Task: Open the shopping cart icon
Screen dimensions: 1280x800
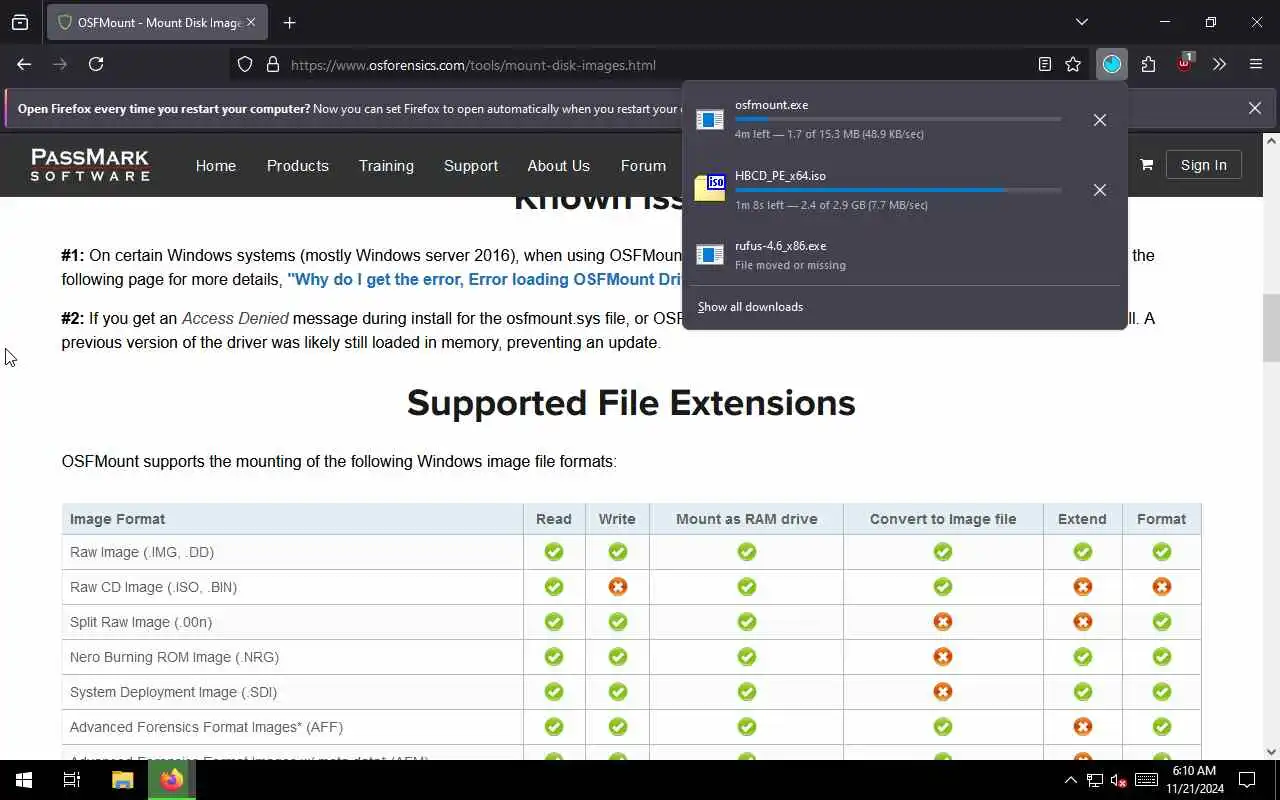Action: pos(1146,165)
